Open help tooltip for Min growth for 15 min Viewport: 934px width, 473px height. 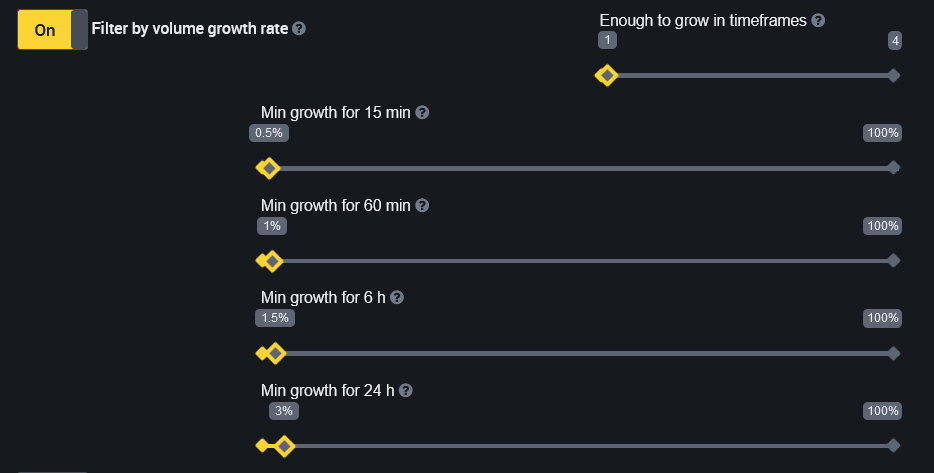pos(422,113)
